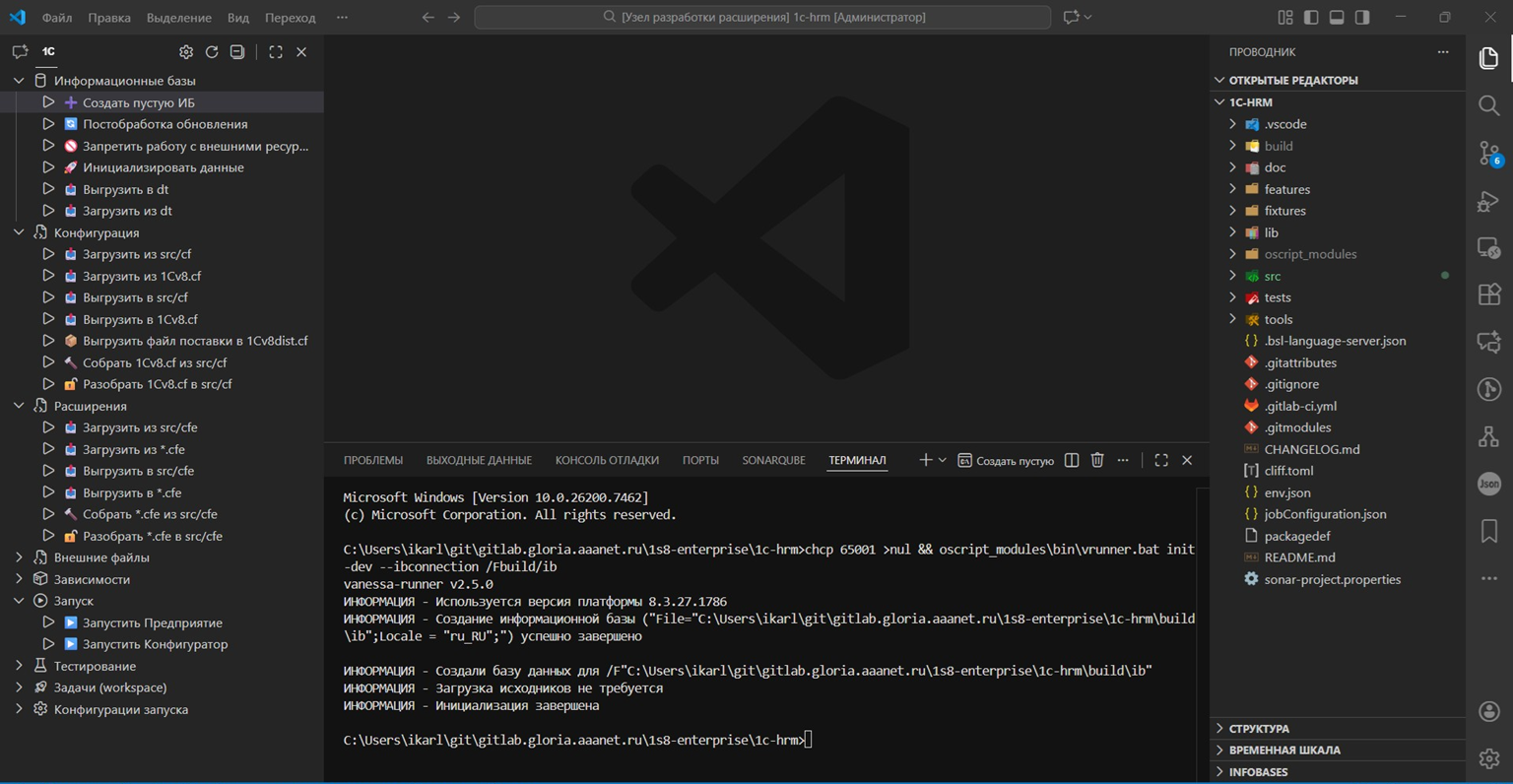1513x784 pixels.
Task: Expand the Тестирование section
Action: (x=19, y=666)
